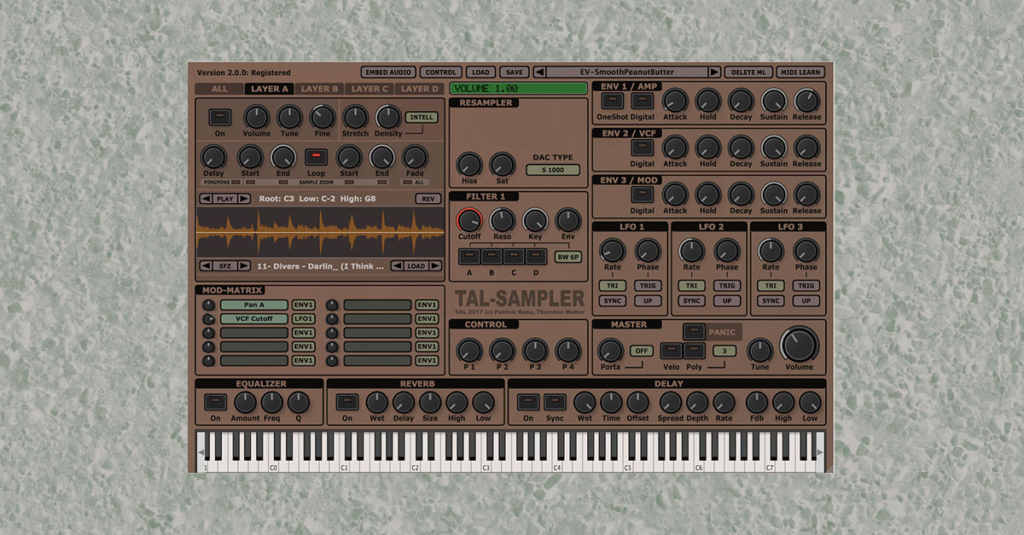Click the SAVE preset button
1024x535 pixels.
(x=515, y=73)
